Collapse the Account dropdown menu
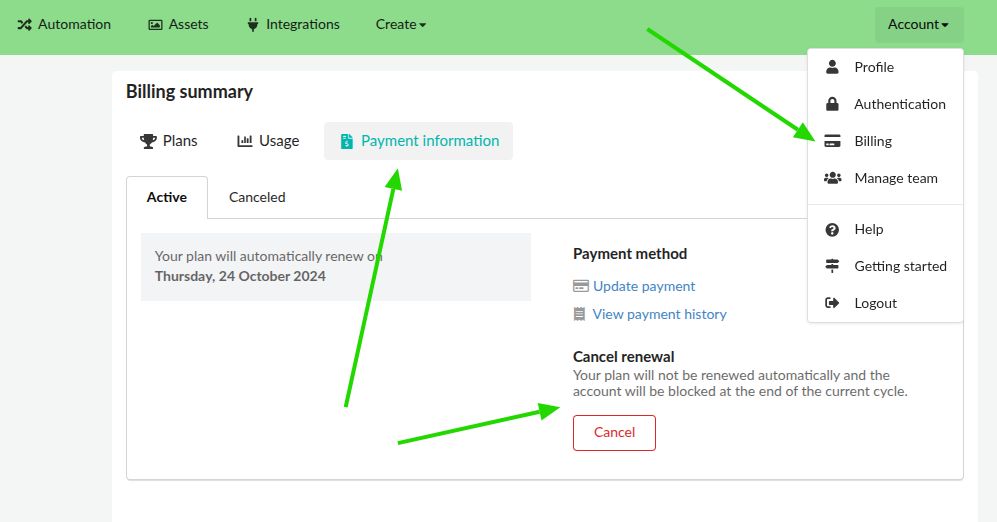Screen dimensions: 997x522 918,25
